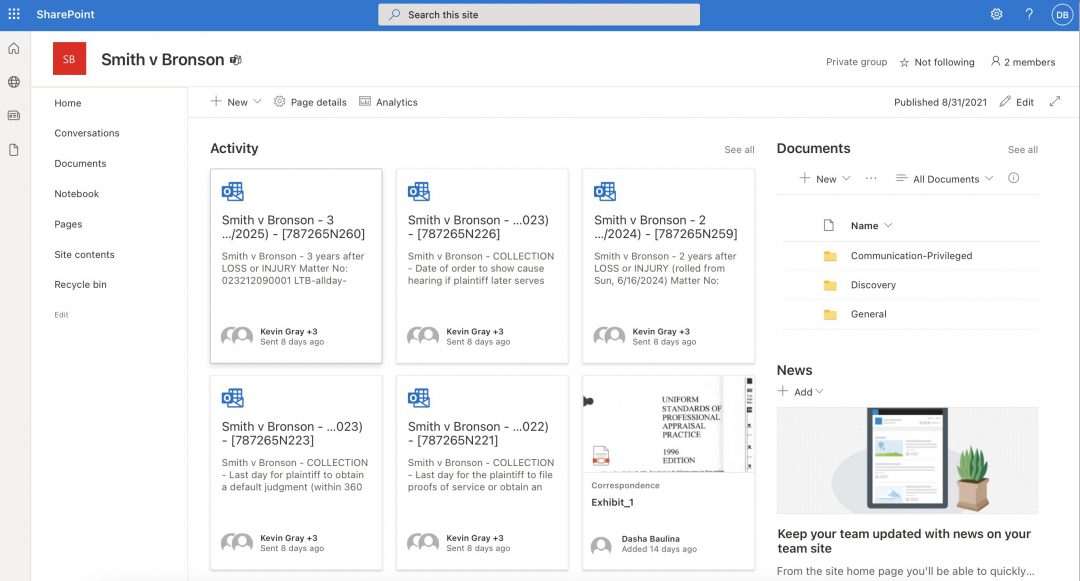Open the All Documents view dropdown
The height and width of the screenshot is (581, 1080).
[944, 178]
